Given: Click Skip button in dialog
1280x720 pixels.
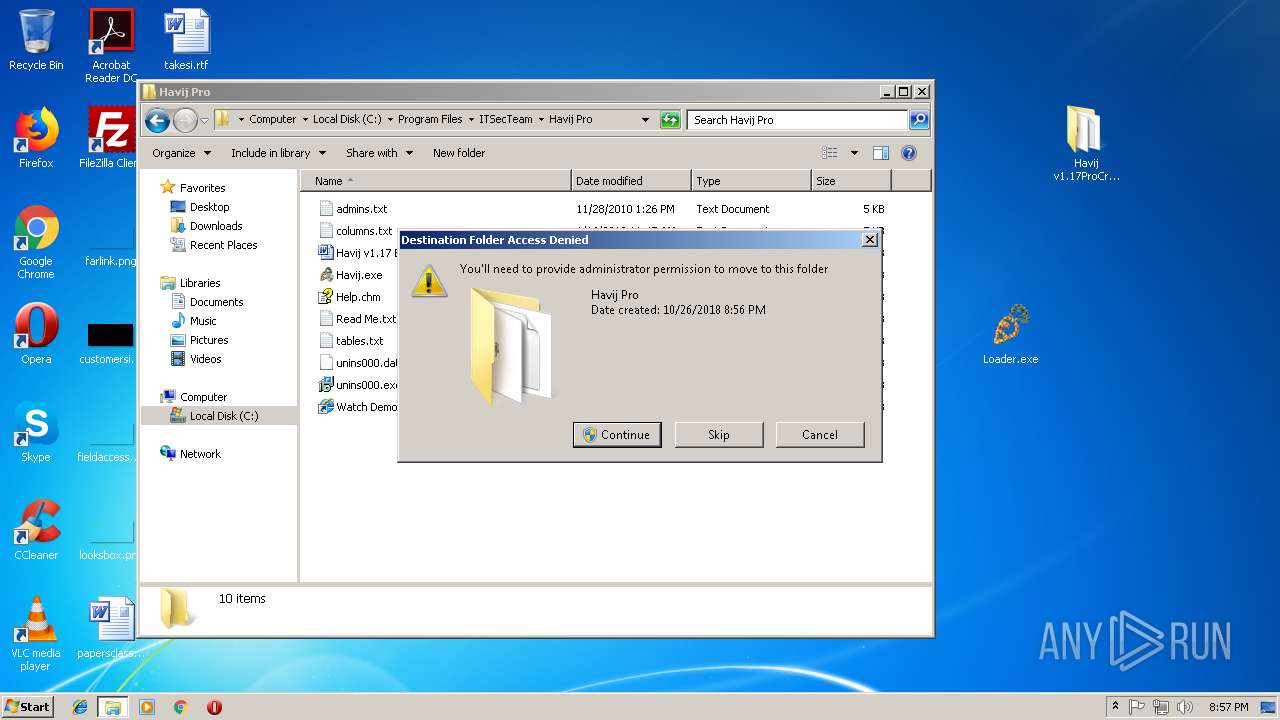Looking at the screenshot, I should (719, 435).
